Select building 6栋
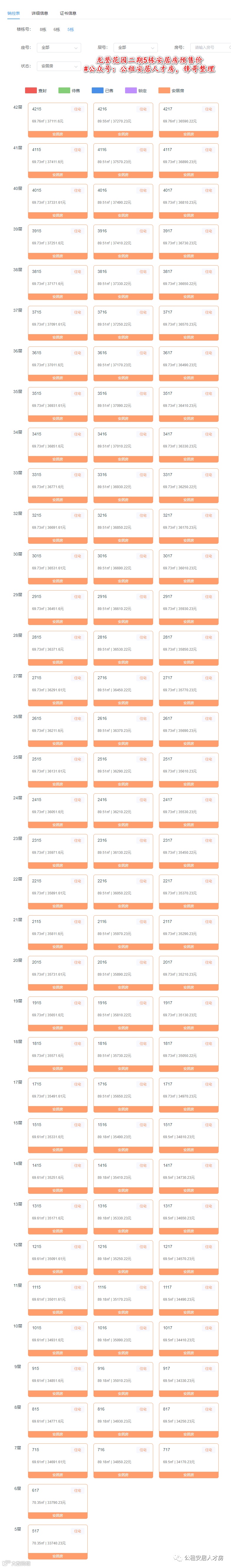The height and width of the screenshot is (1568, 231). [x=57, y=29]
